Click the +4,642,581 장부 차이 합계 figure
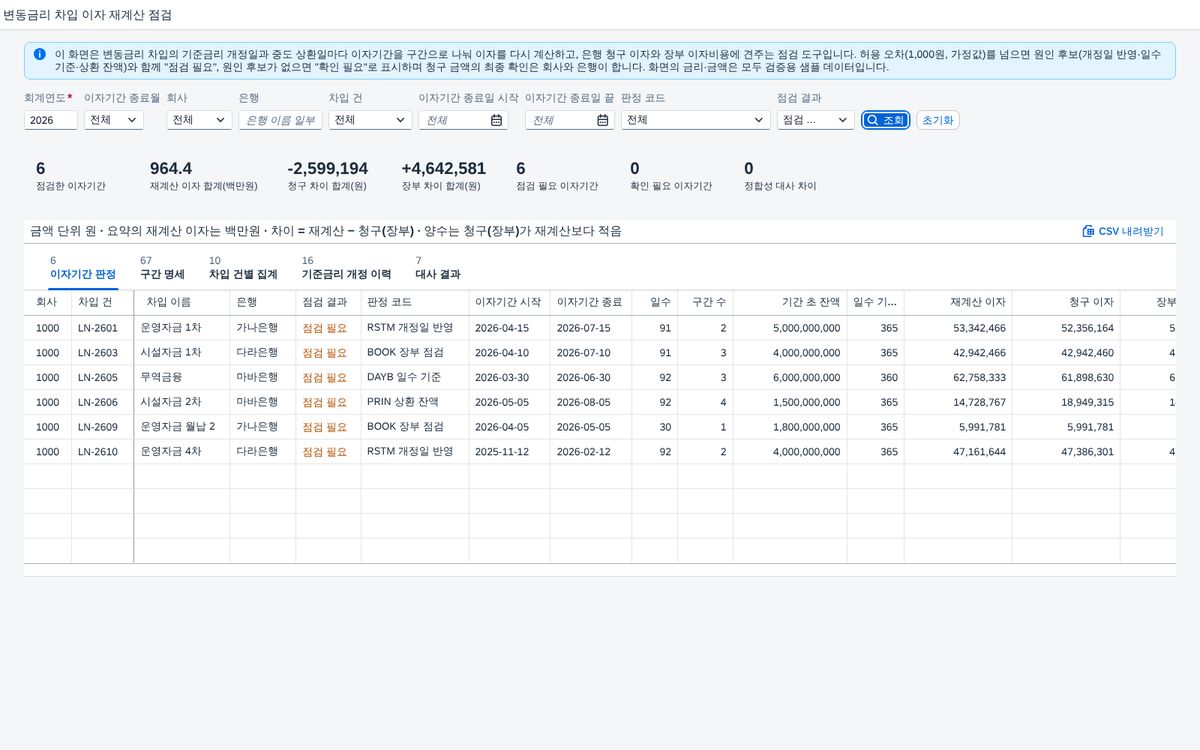Image resolution: width=1200 pixels, height=750 pixels. click(x=443, y=169)
